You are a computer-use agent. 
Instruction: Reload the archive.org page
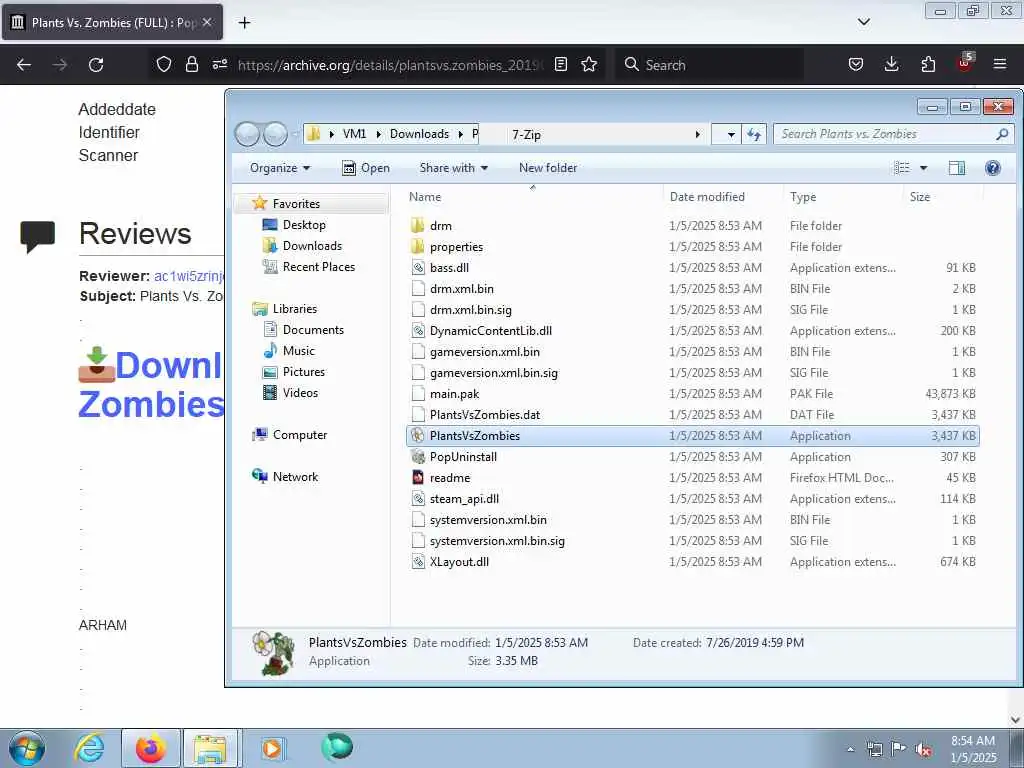click(x=96, y=65)
